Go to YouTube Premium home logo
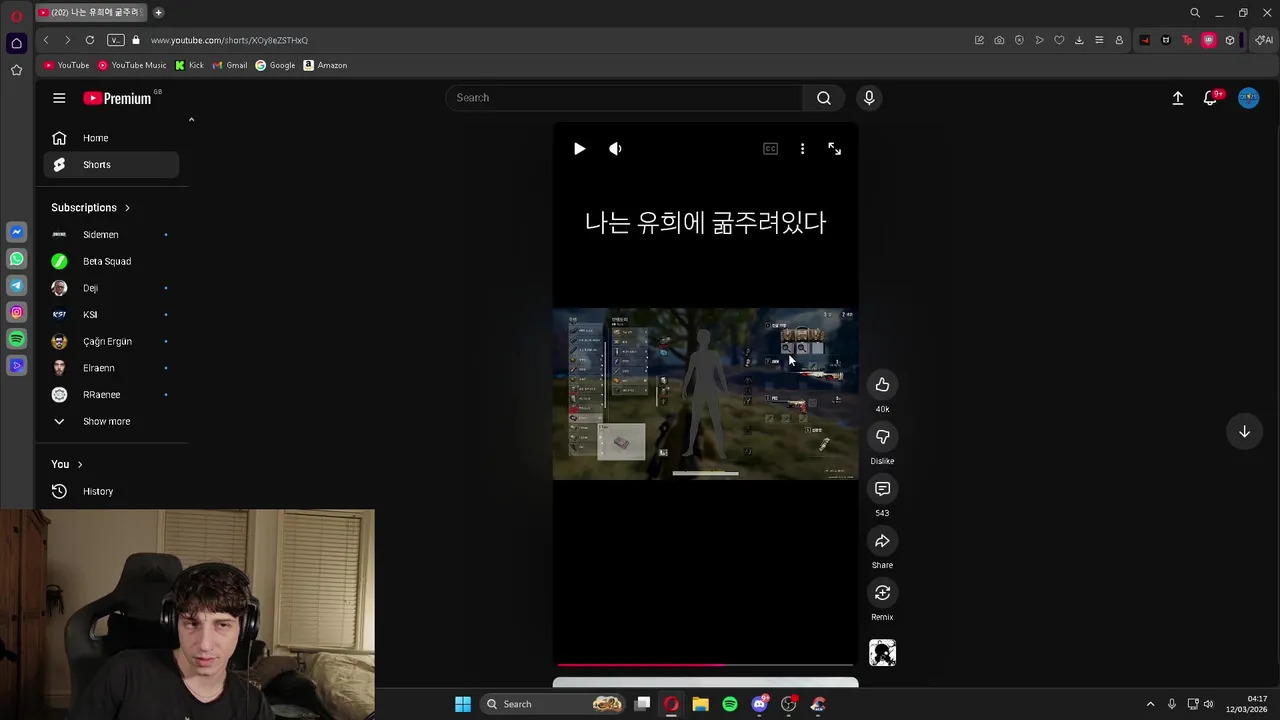 [117, 98]
